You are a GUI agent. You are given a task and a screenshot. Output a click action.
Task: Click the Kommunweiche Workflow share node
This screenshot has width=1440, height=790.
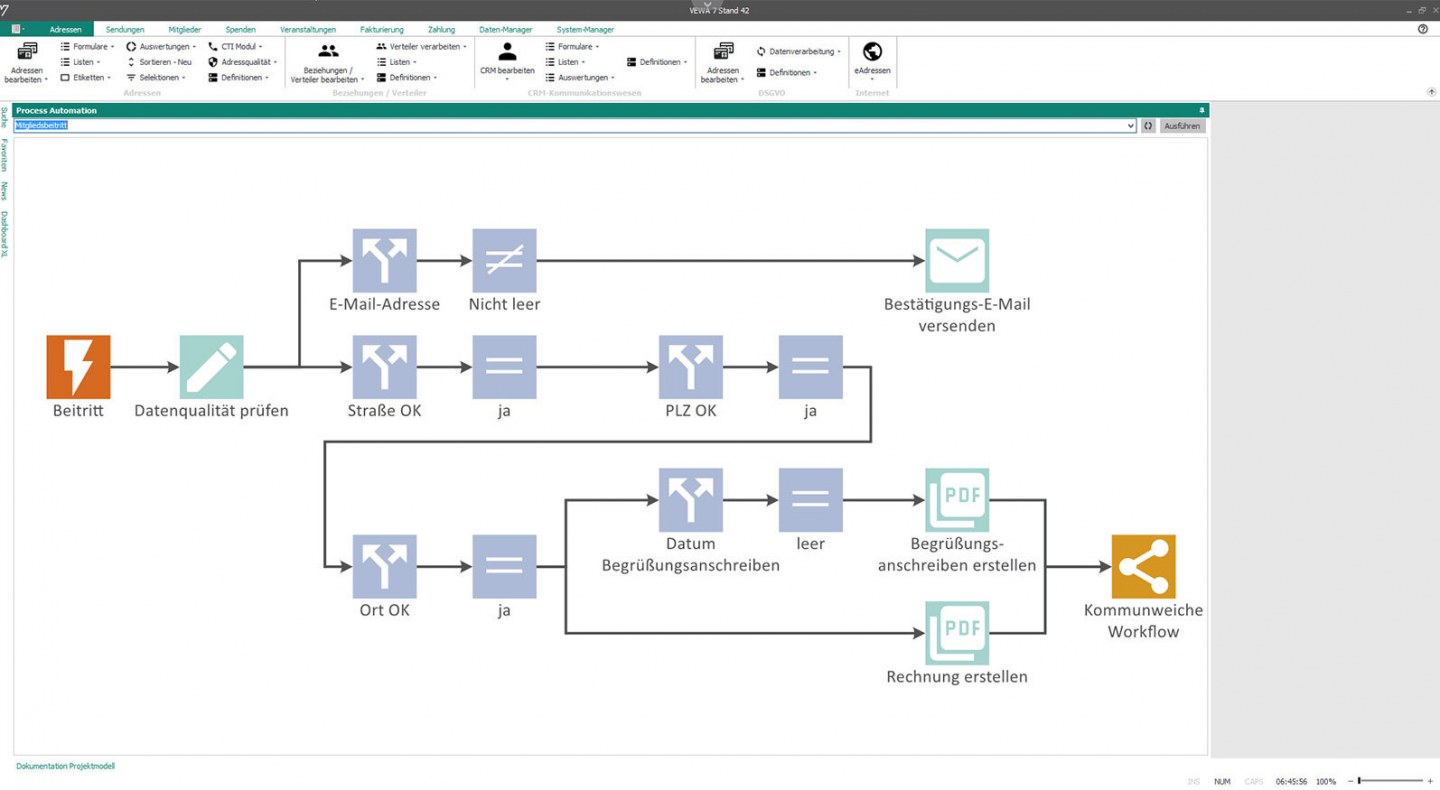[x=1143, y=567]
